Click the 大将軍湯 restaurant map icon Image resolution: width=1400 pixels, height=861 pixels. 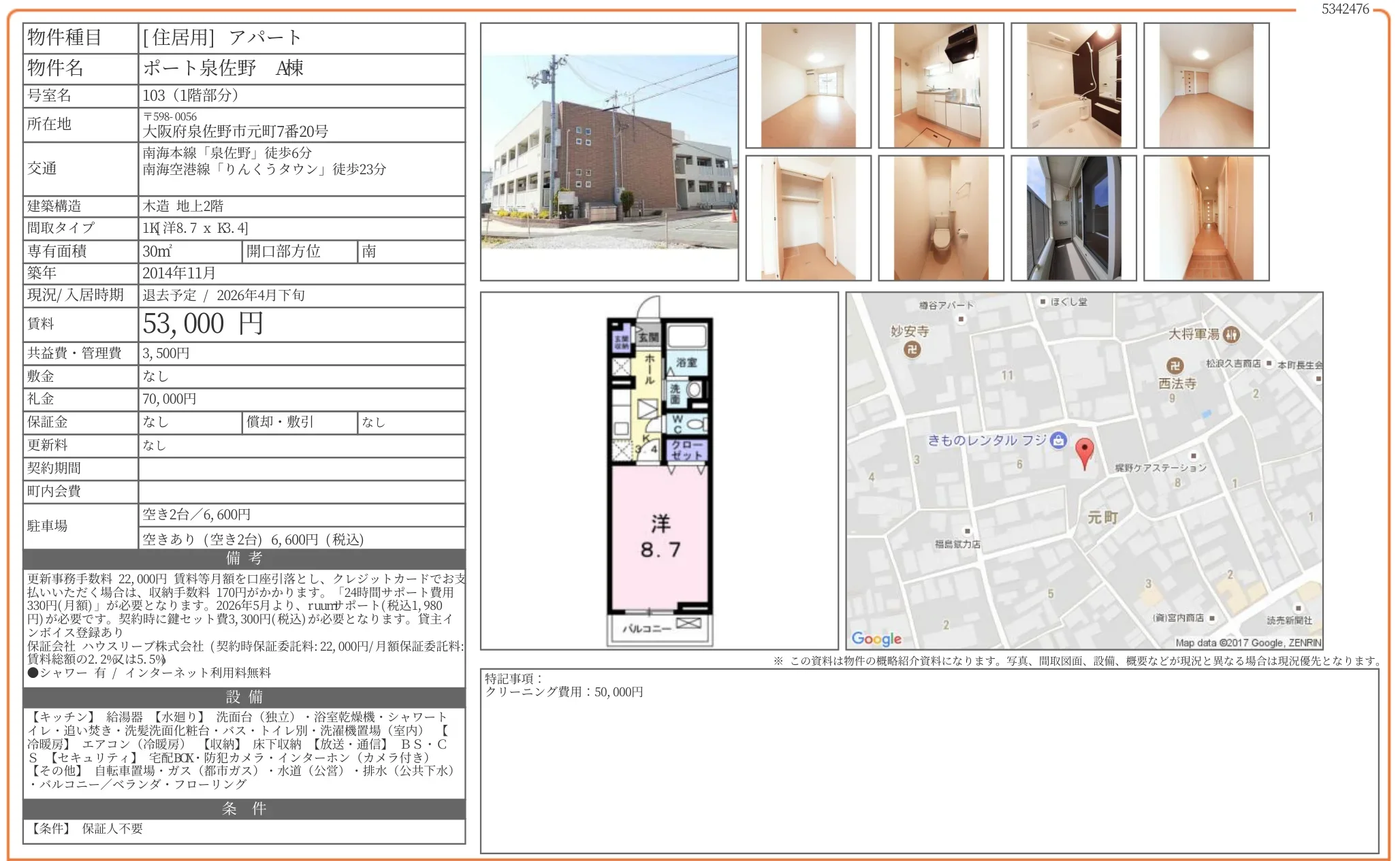(1231, 334)
